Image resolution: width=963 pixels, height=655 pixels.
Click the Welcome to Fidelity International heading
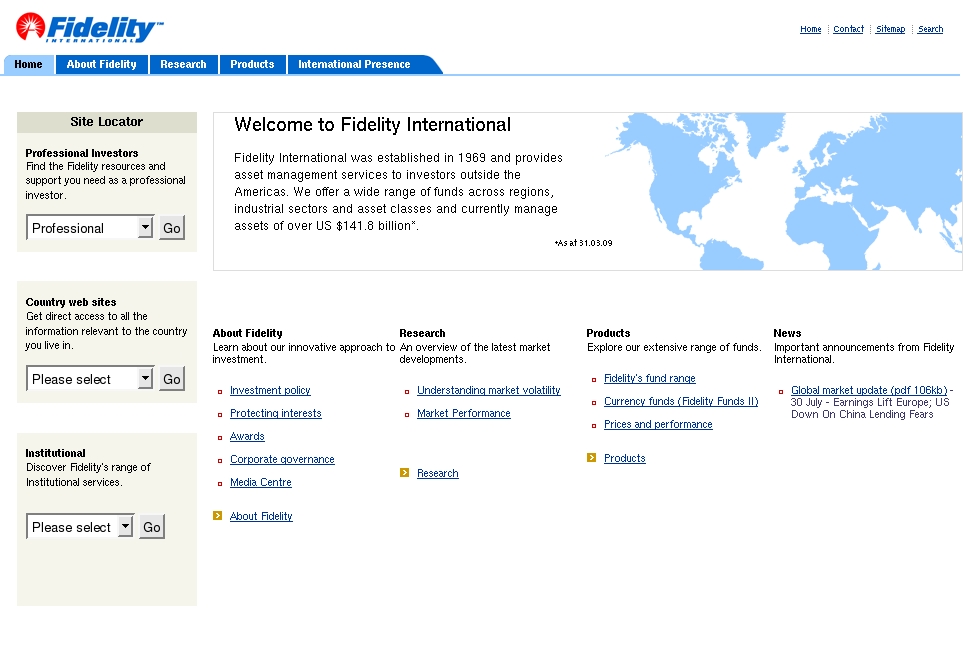tap(372, 125)
